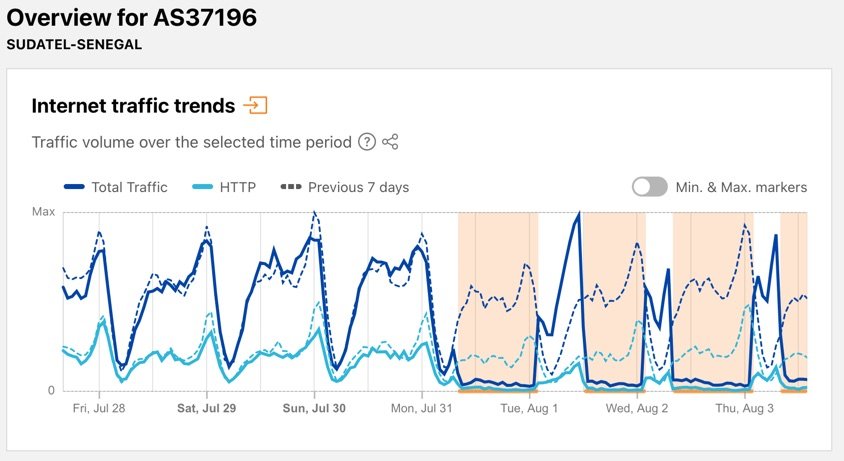The height and width of the screenshot is (461, 844).
Task: Toggle the HTTP legend entry
Action: [224, 187]
